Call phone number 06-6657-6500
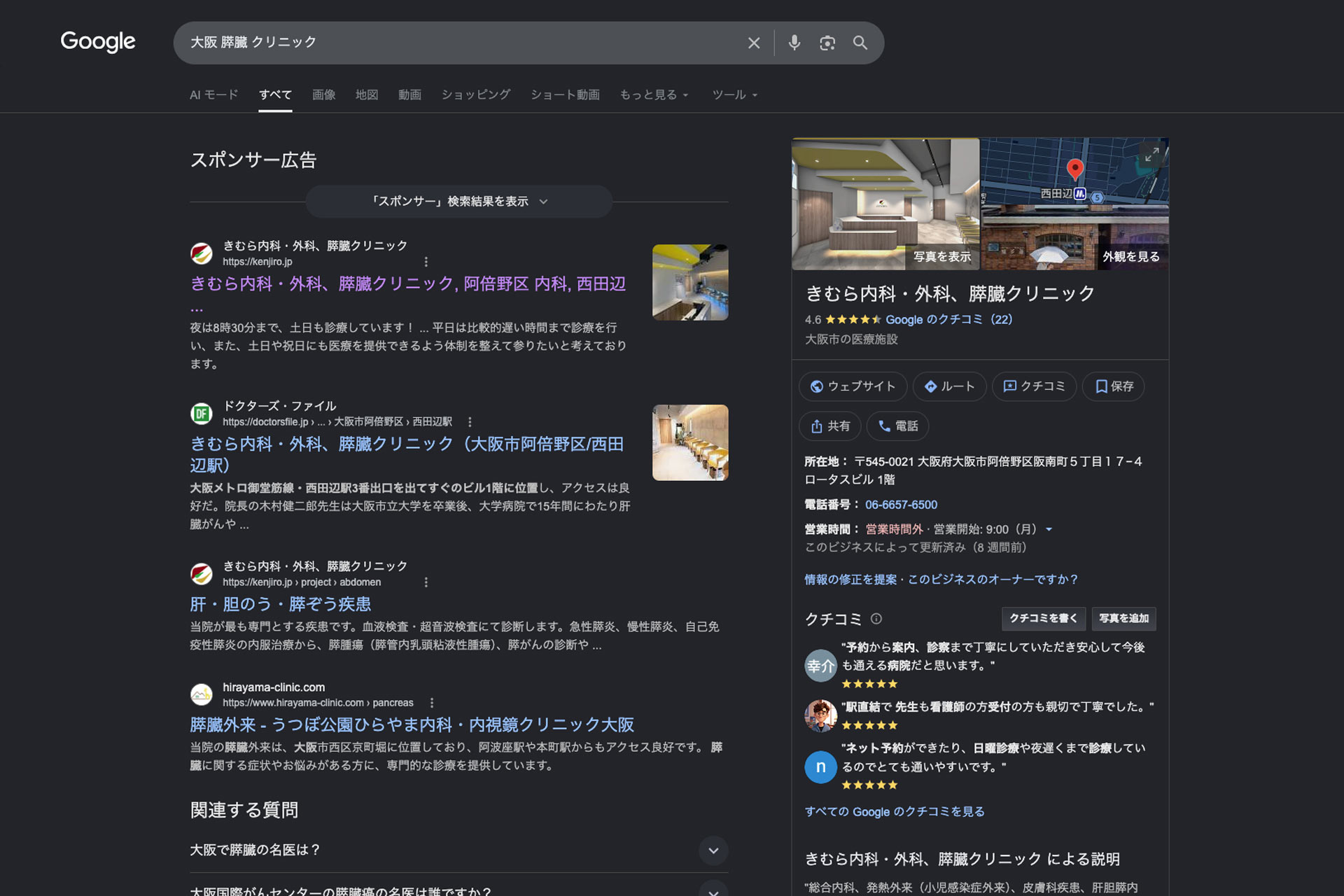 point(901,505)
